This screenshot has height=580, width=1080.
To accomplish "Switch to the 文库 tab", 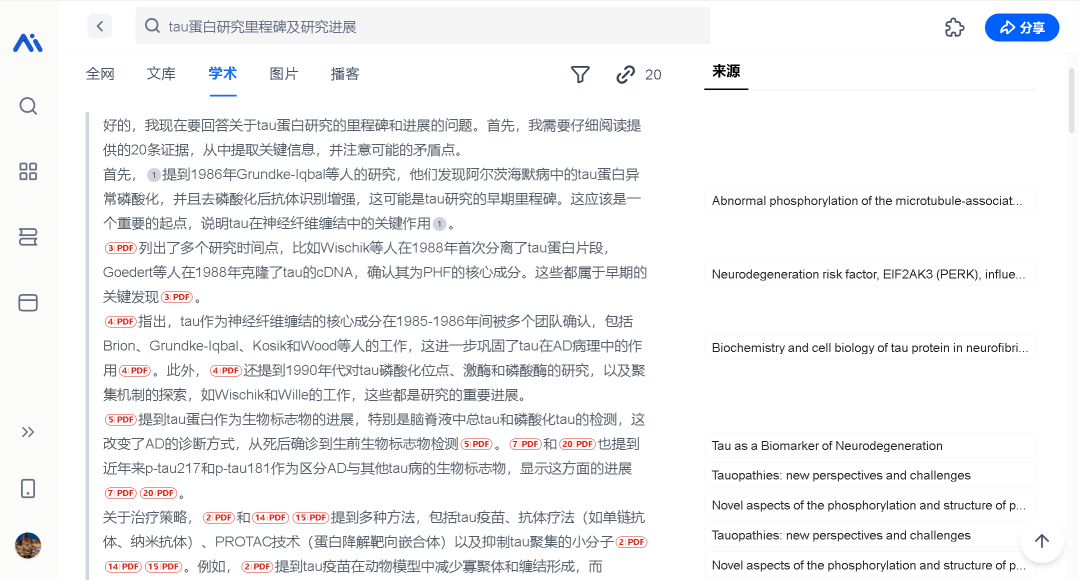I will click(161, 74).
